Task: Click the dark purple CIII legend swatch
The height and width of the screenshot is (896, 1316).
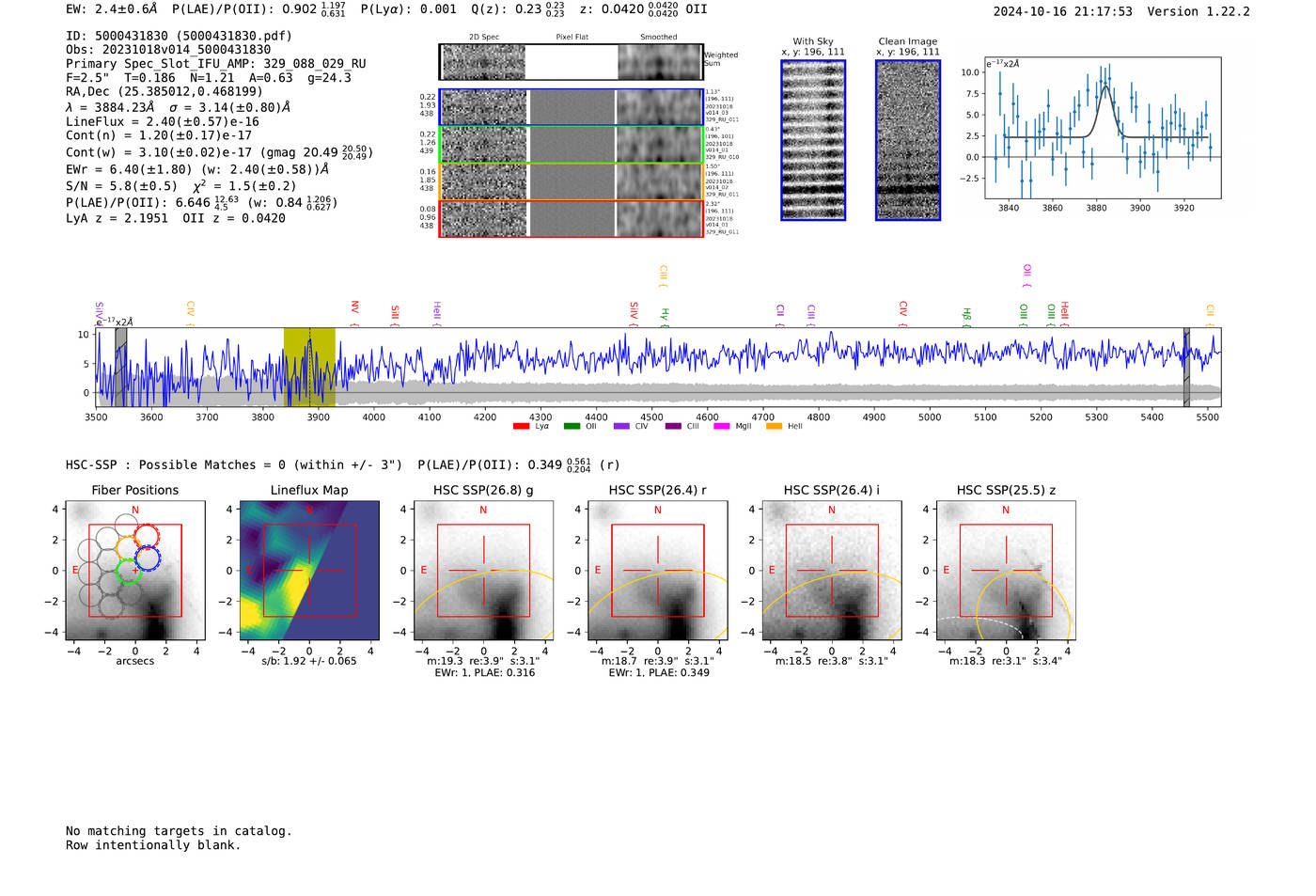Action: coord(673,427)
